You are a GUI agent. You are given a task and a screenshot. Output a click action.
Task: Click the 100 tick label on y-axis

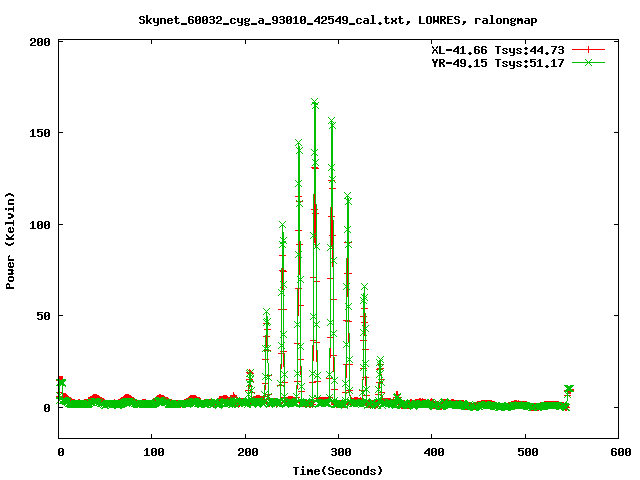click(x=40, y=225)
